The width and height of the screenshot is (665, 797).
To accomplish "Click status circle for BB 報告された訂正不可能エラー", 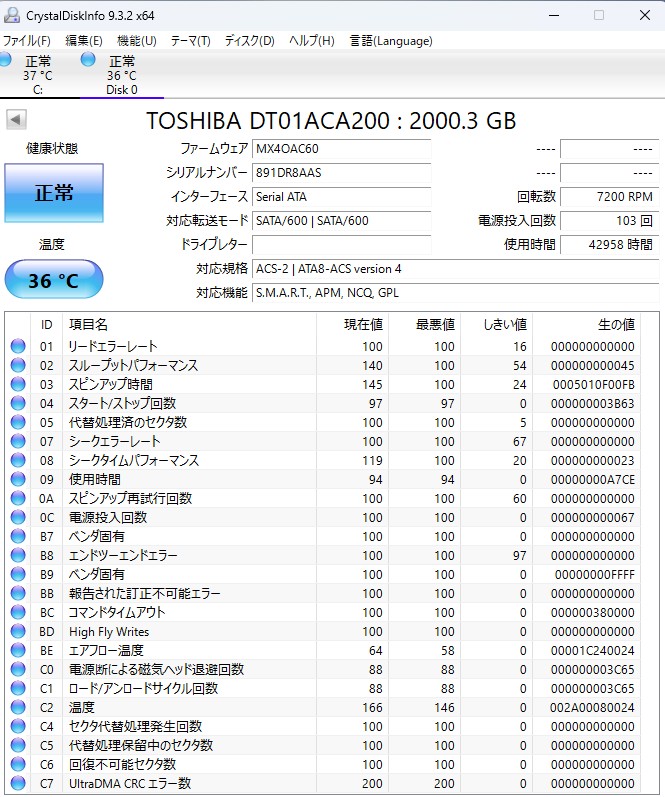I will click(x=18, y=593).
